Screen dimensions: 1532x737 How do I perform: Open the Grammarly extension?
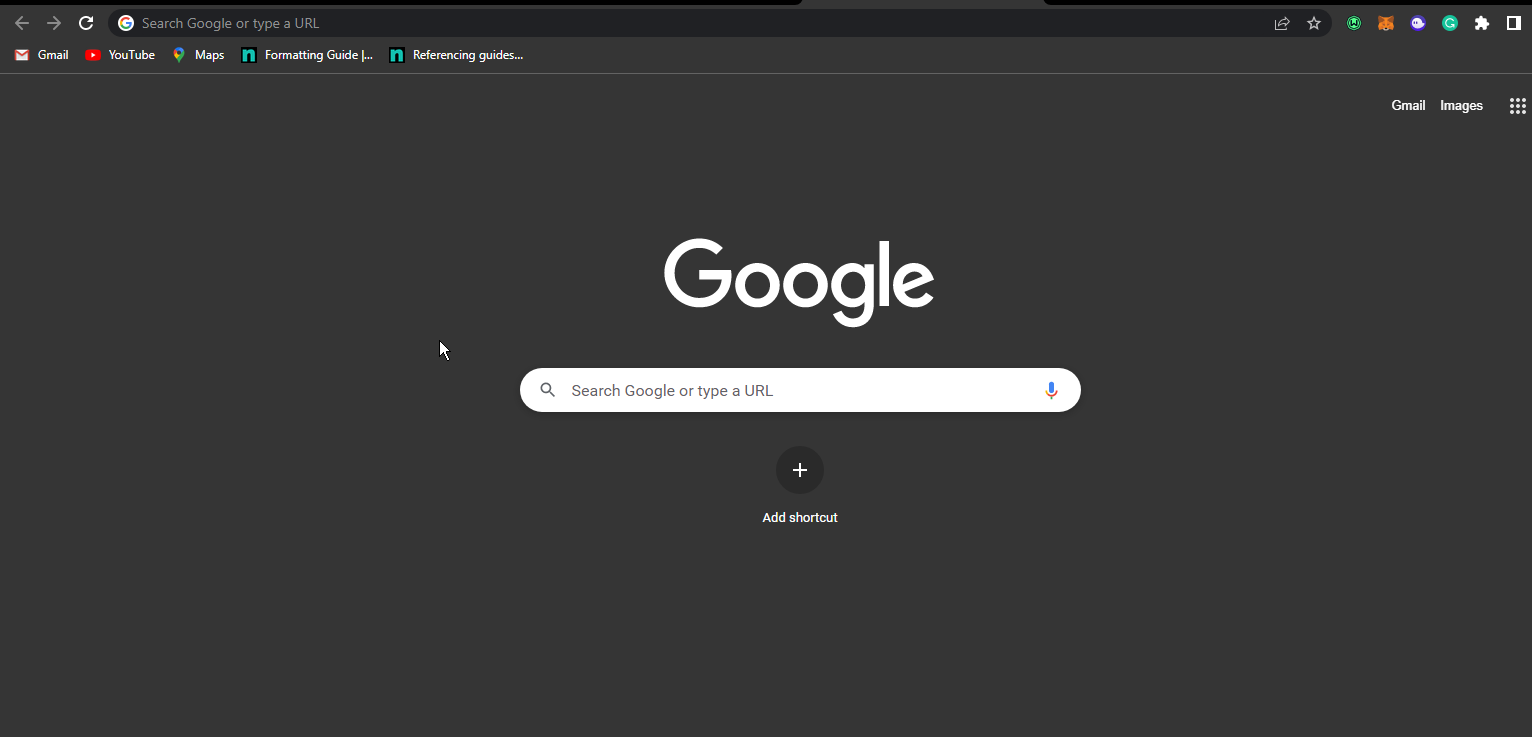[x=1450, y=23]
